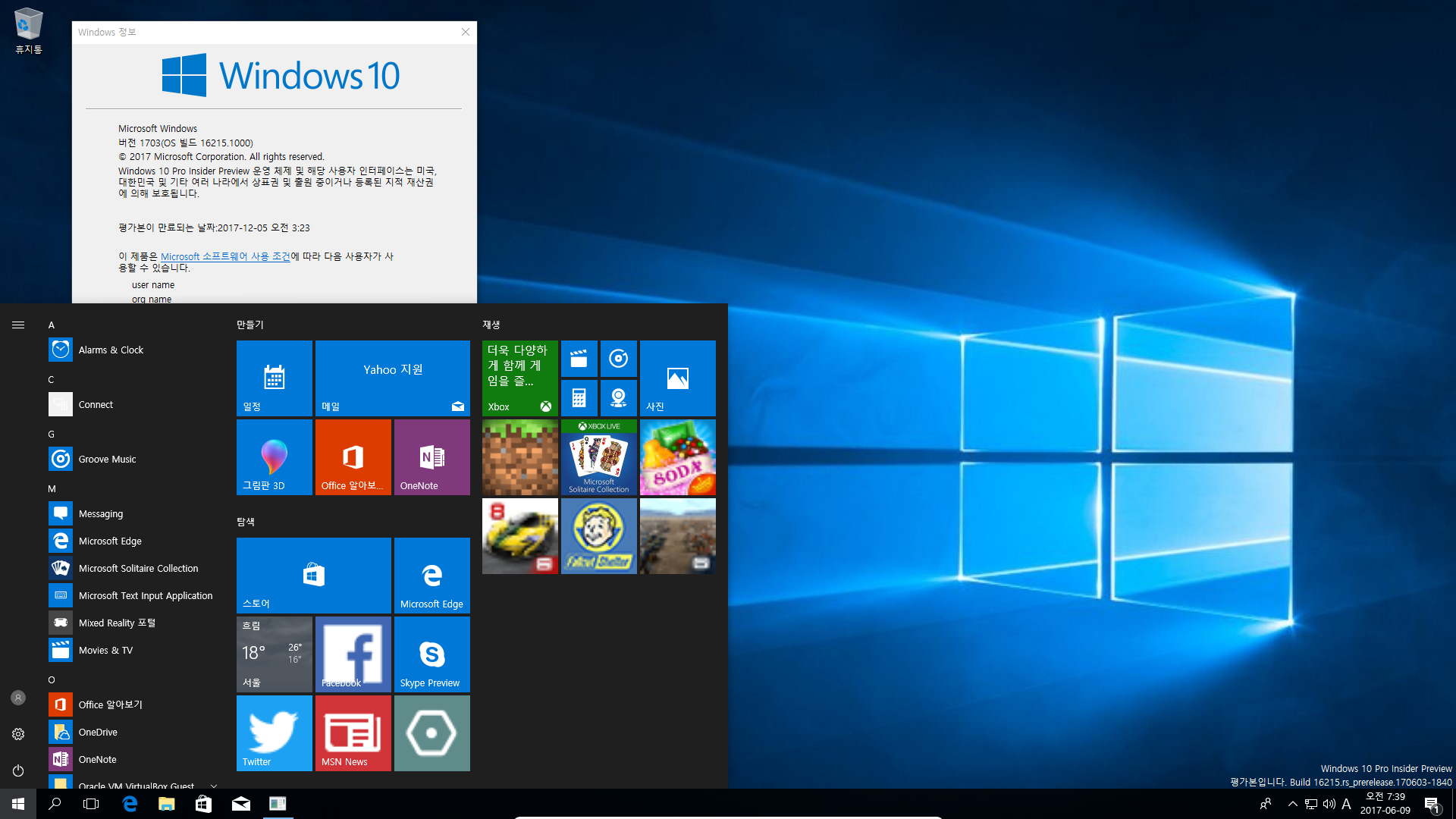Screen dimensions: 1456x819
Task: Open File Explorer from the taskbar
Action: coord(166,804)
